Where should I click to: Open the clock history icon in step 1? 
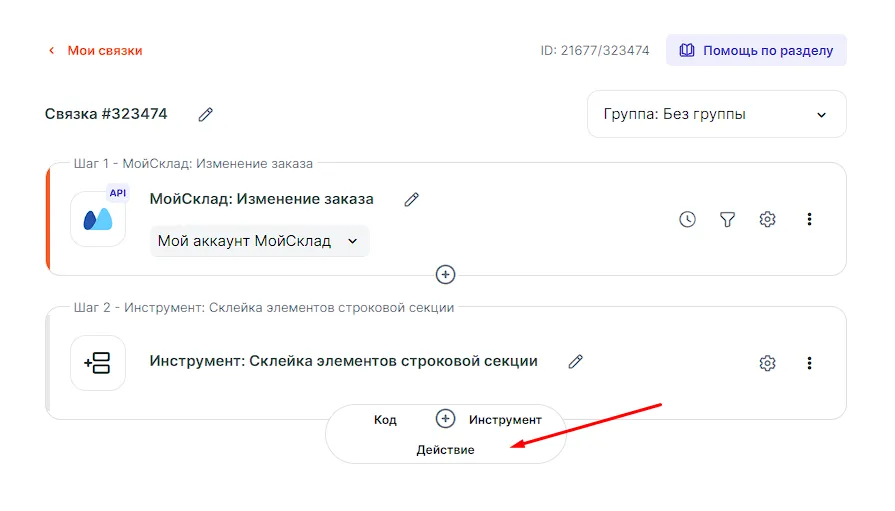[x=687, y=220]
